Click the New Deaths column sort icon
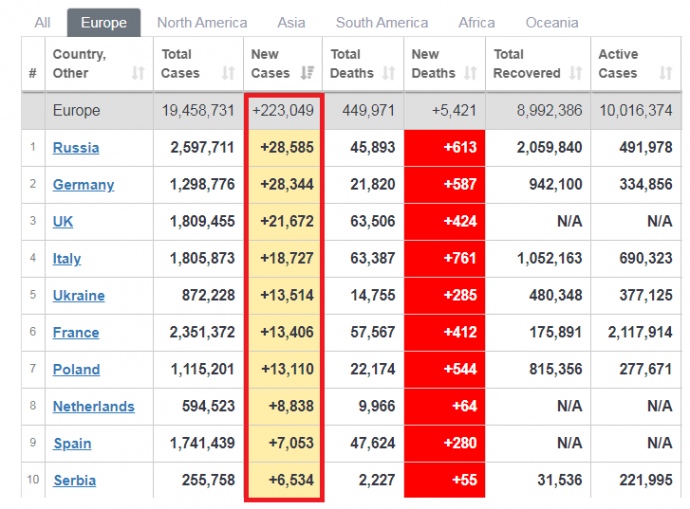The image size is (690, 509). click(469, 73)
